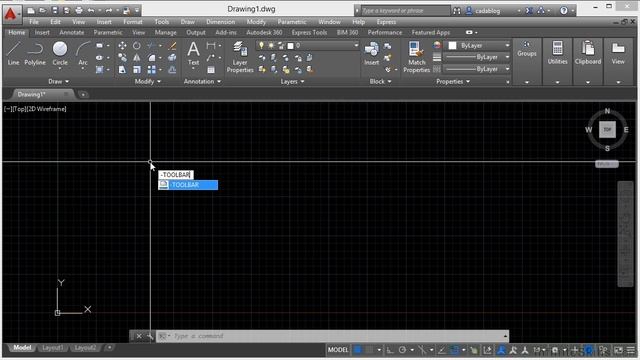Open the Express menu

click(386, 22)
